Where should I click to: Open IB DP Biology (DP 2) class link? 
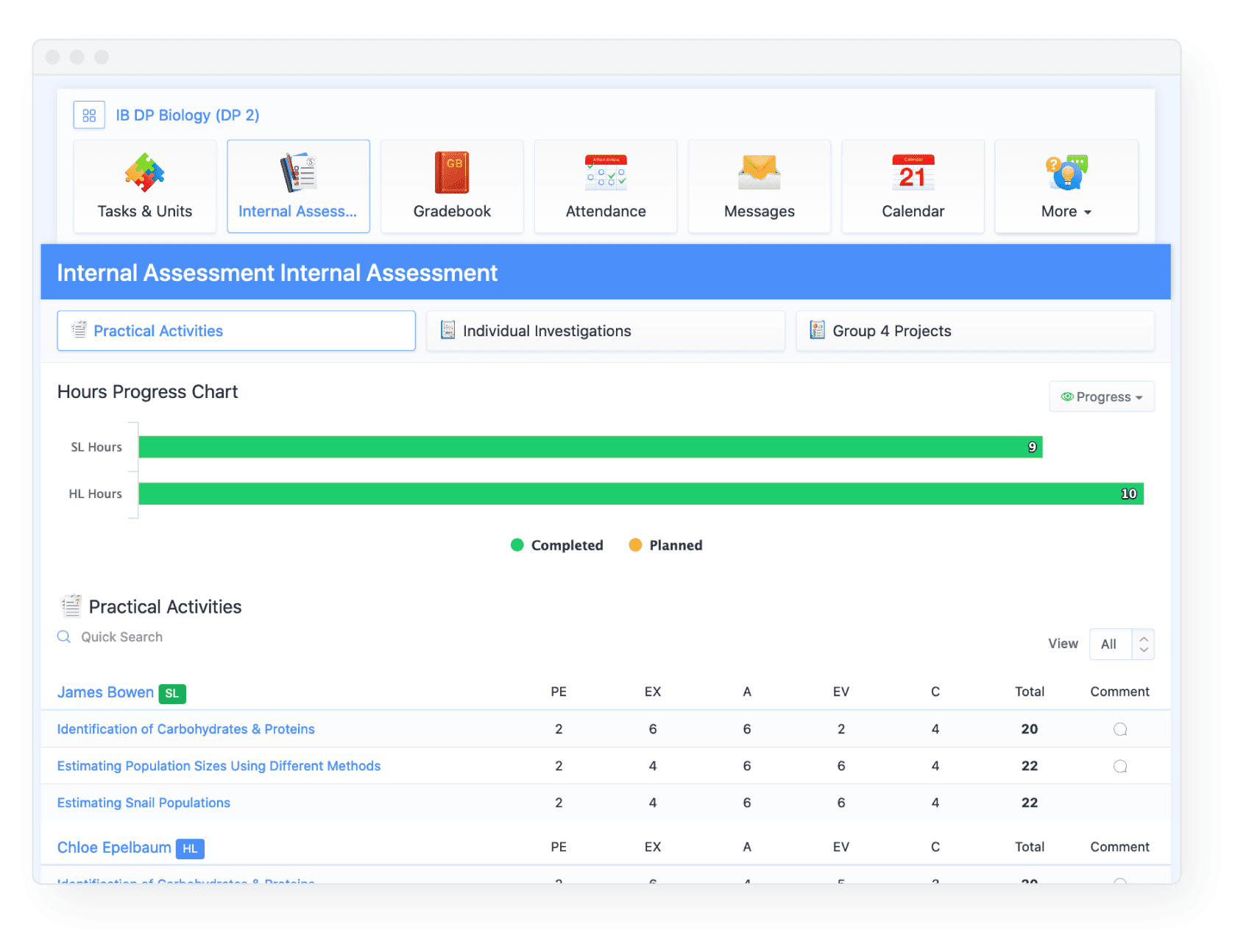(188, 116)
